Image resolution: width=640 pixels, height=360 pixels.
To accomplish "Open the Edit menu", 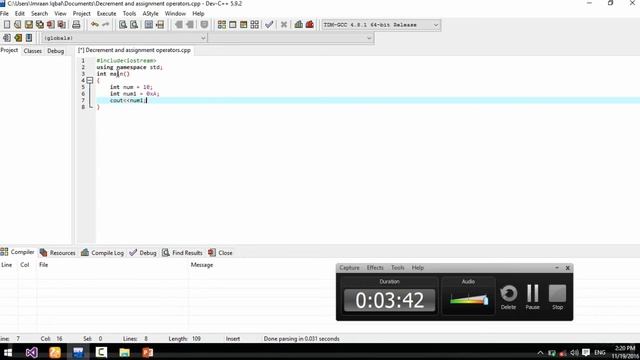I will pos(20,13).
